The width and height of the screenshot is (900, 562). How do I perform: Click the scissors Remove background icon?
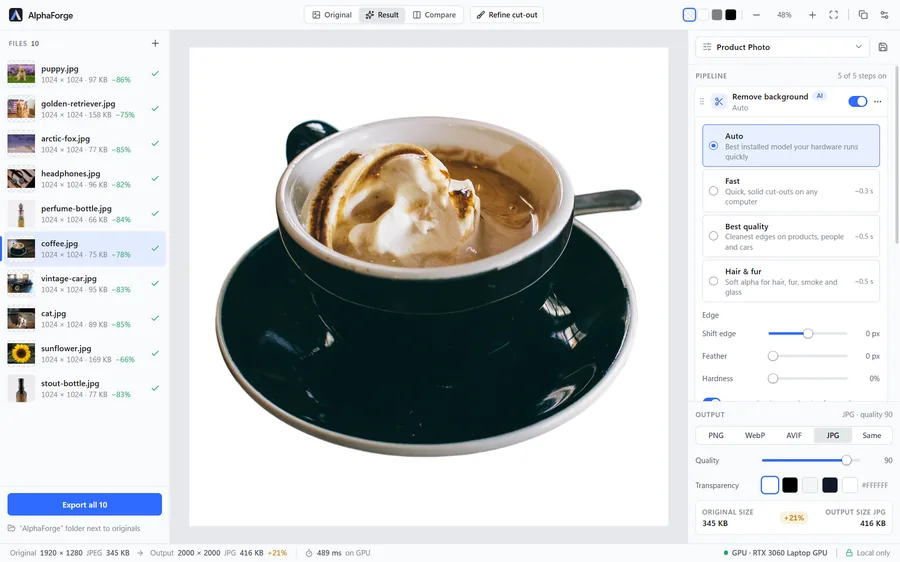point(719,102)
